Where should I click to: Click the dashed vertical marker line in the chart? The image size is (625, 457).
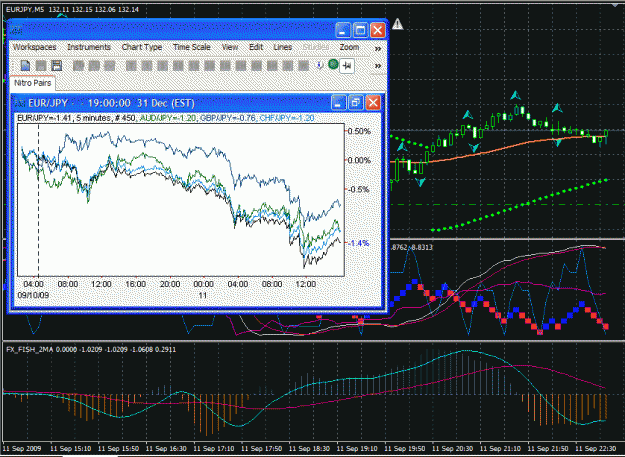pos(39,199)
